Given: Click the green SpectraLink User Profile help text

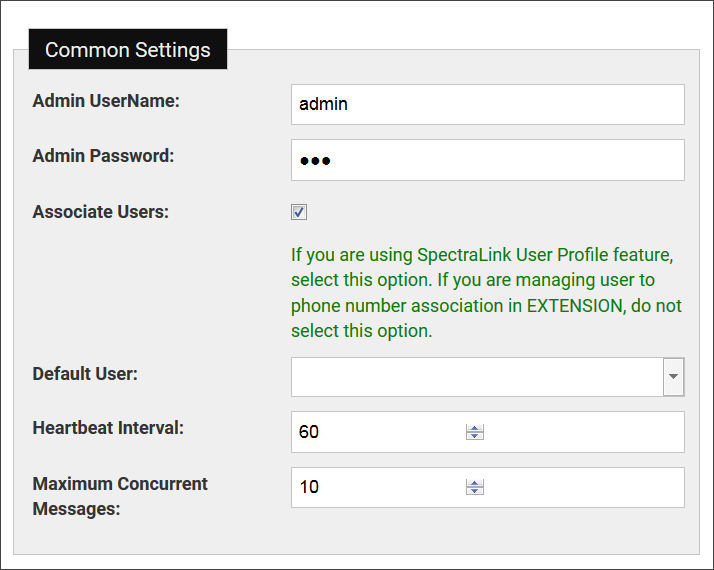Looking at the screenshot, I should 486,292.
